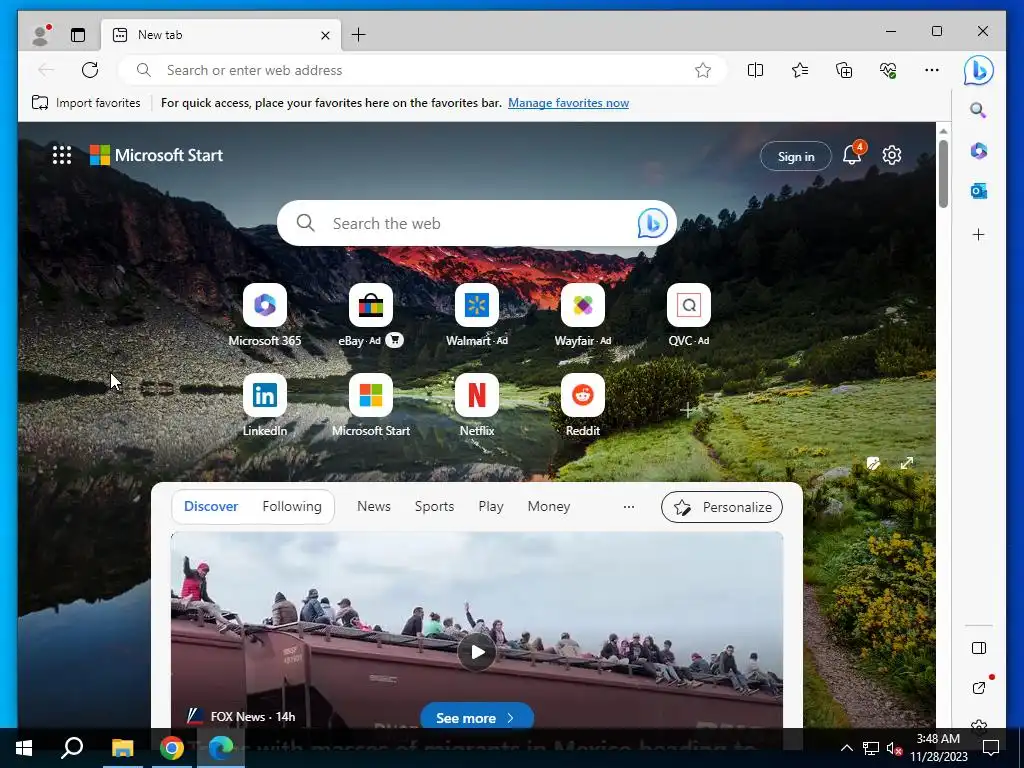This screenshot has width=1024, height=768.
Task: Switch to the Play tab
Action: pyautogui.click(x=490, y=506)
